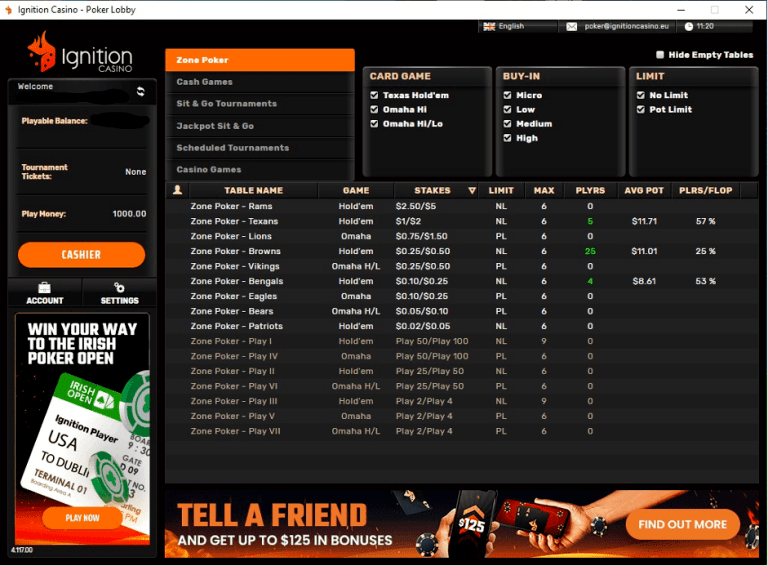This screenshot has width=768, height=566.
Task: Select Zone Poker - Texans table
Action: (461, 221)
